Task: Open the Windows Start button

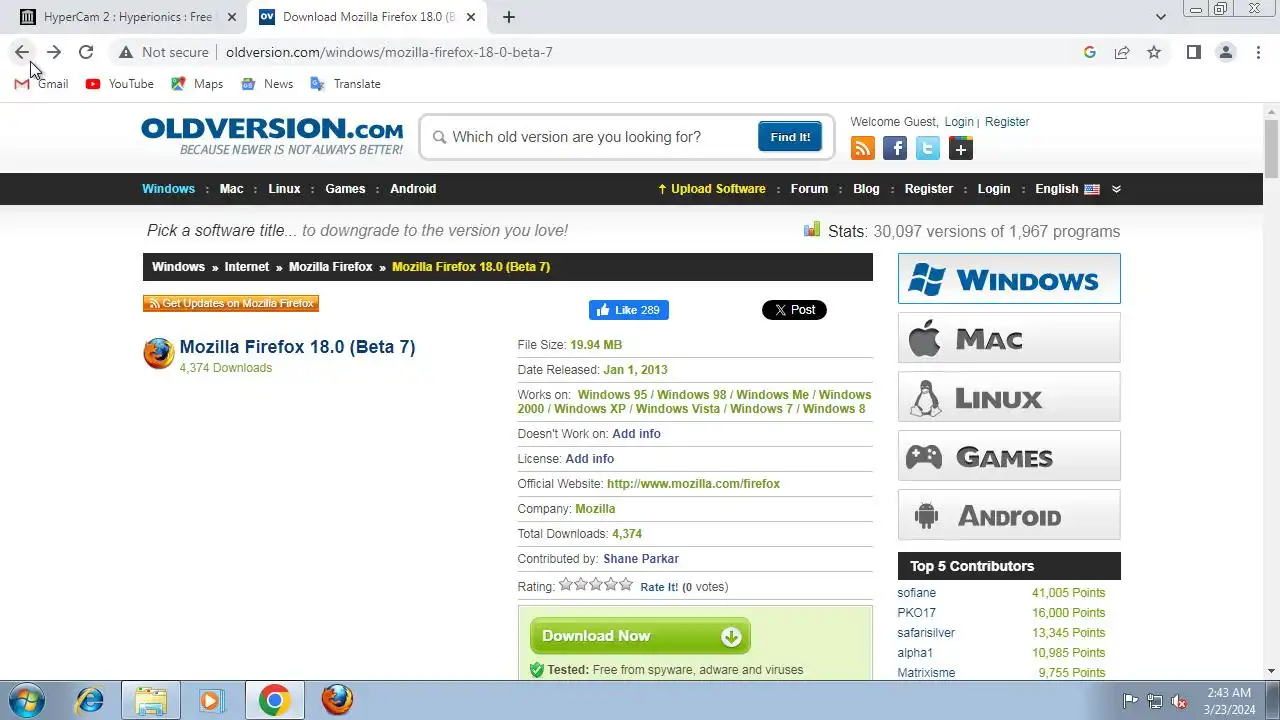Action: pos(27,700)
